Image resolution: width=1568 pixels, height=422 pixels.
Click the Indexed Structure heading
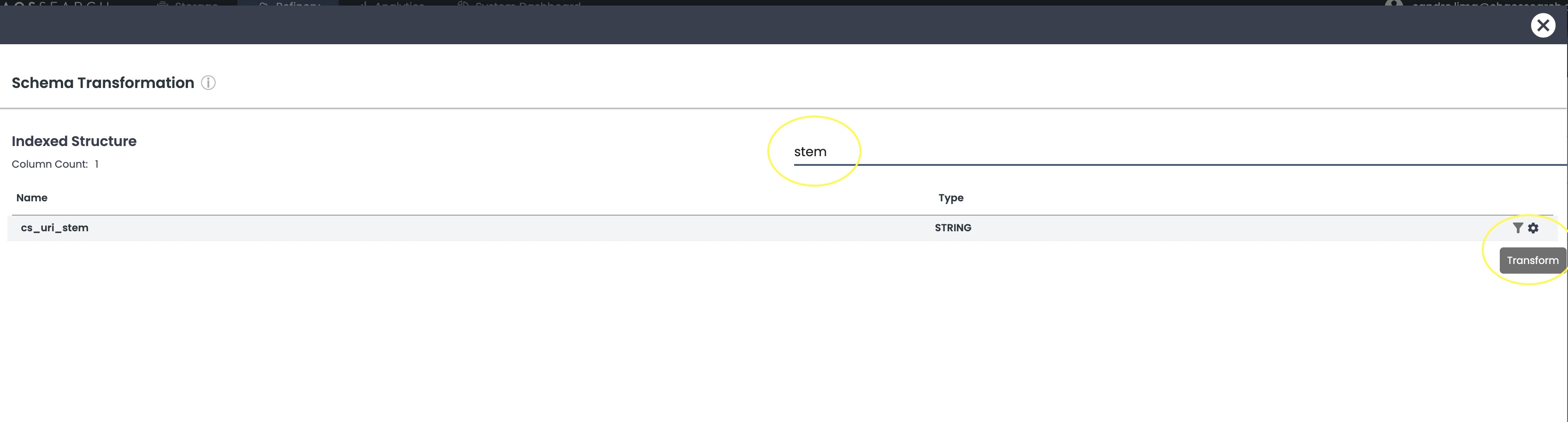74,141
